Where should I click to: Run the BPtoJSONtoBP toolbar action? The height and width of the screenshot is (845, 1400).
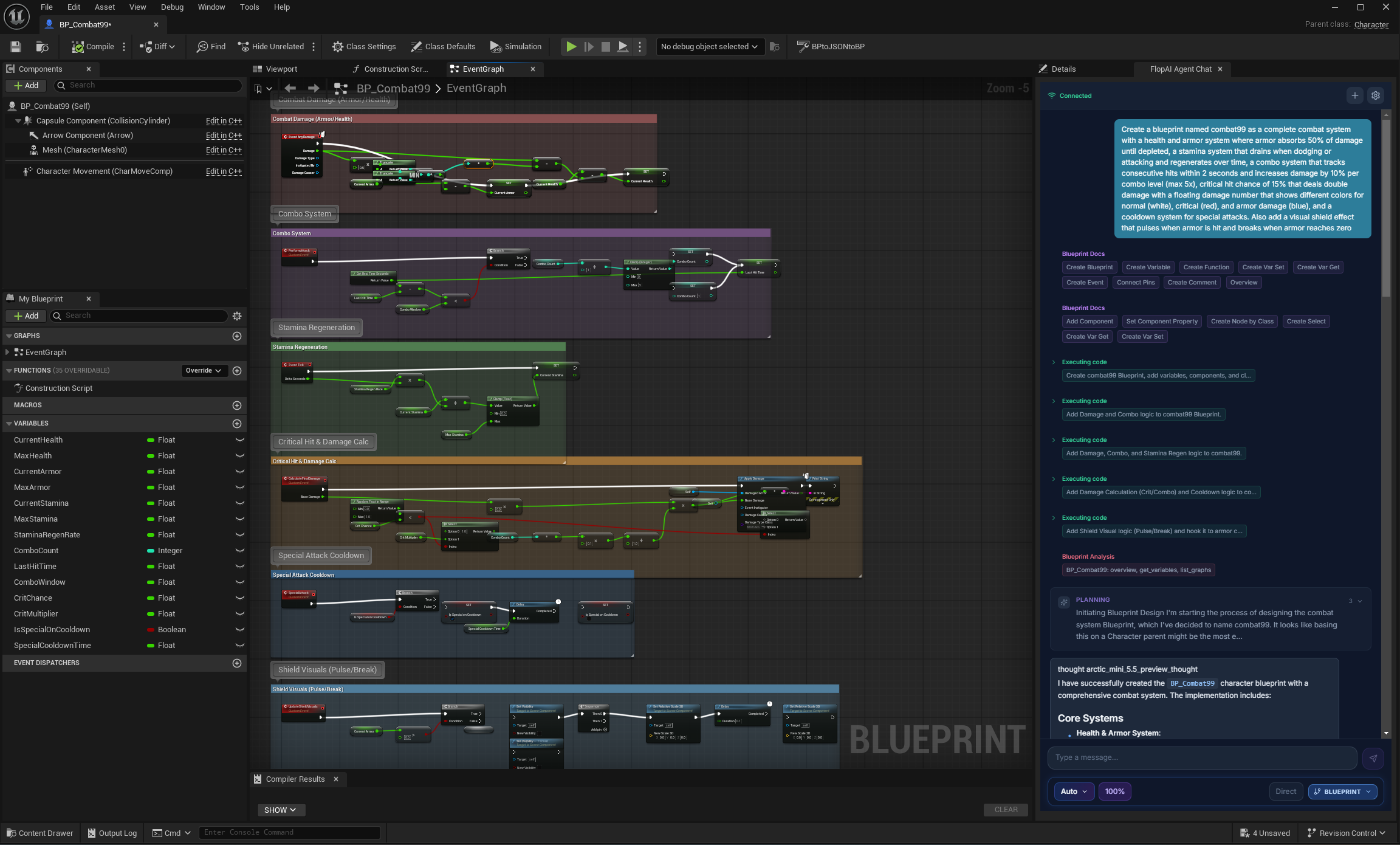[x=831, y=46]
